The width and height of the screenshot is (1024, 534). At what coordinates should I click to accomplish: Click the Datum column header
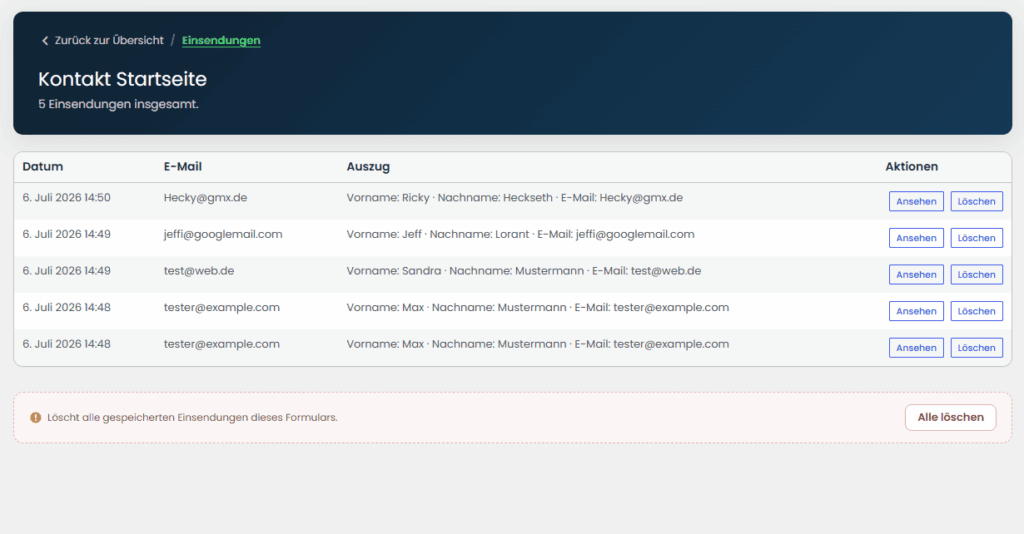[42, 166]
